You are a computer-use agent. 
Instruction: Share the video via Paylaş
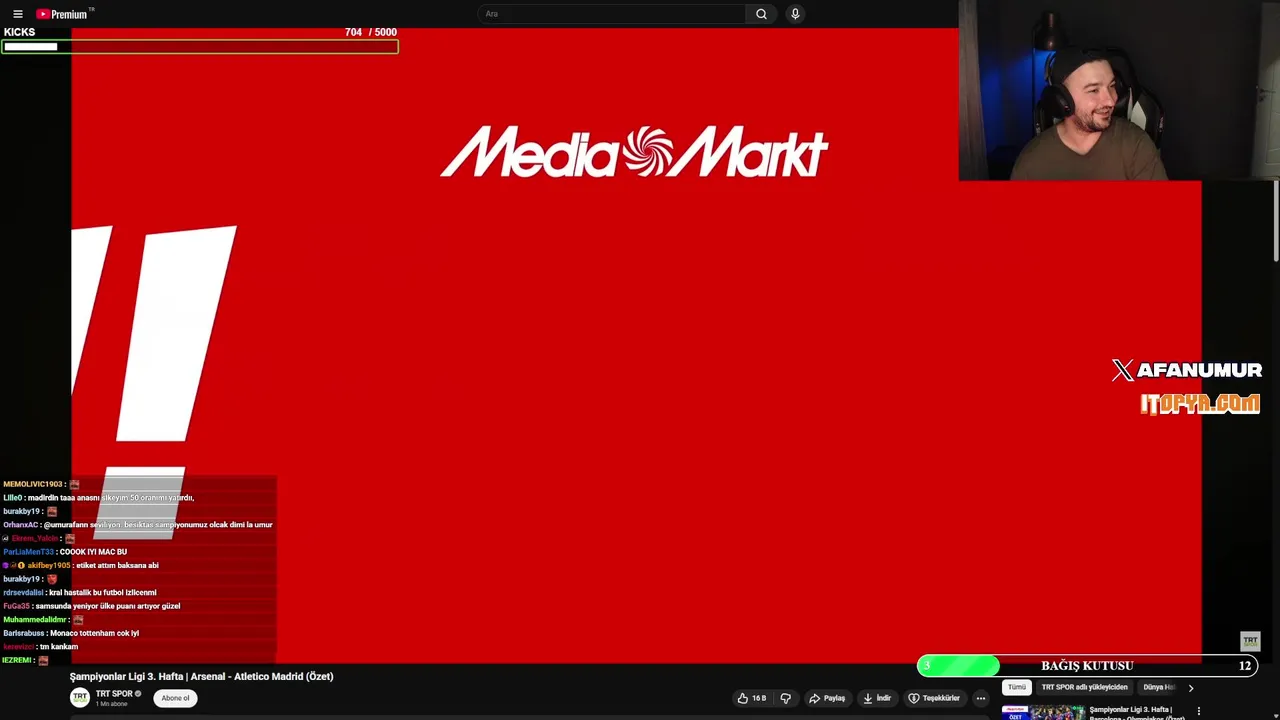(827, 698)
